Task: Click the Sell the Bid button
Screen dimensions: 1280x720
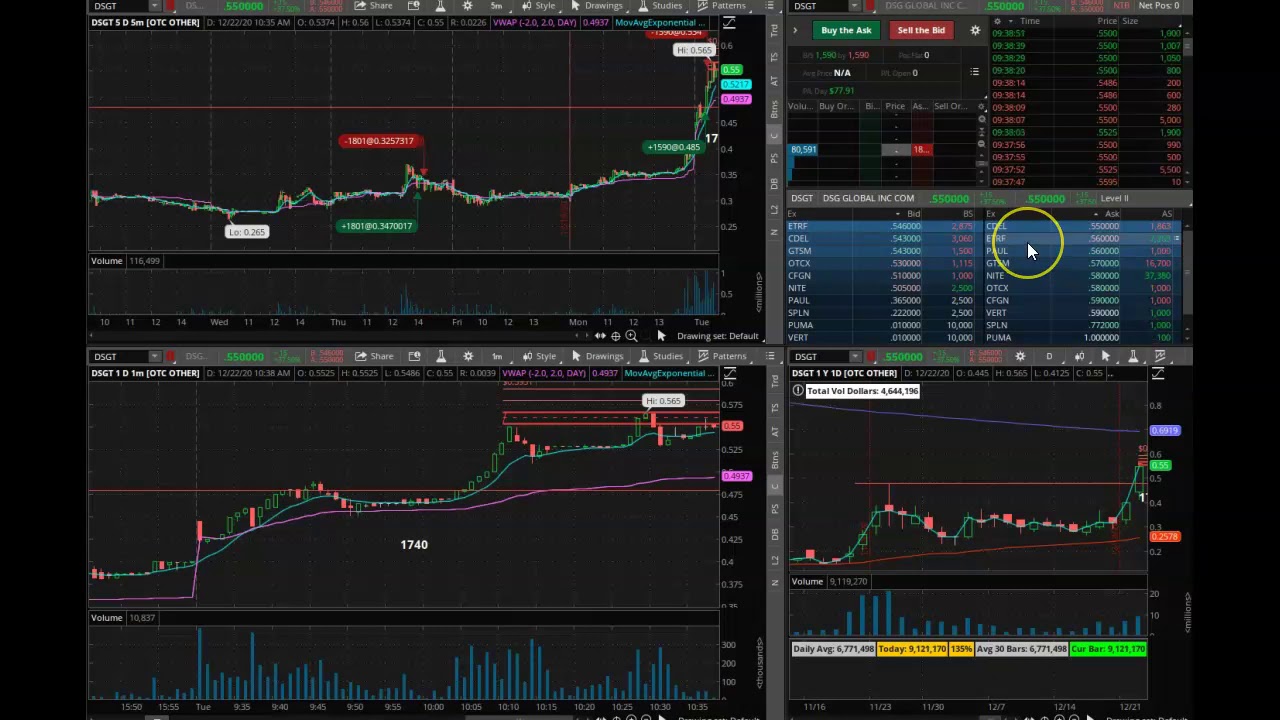Action: pyautogui.click(x=921, y=30)
